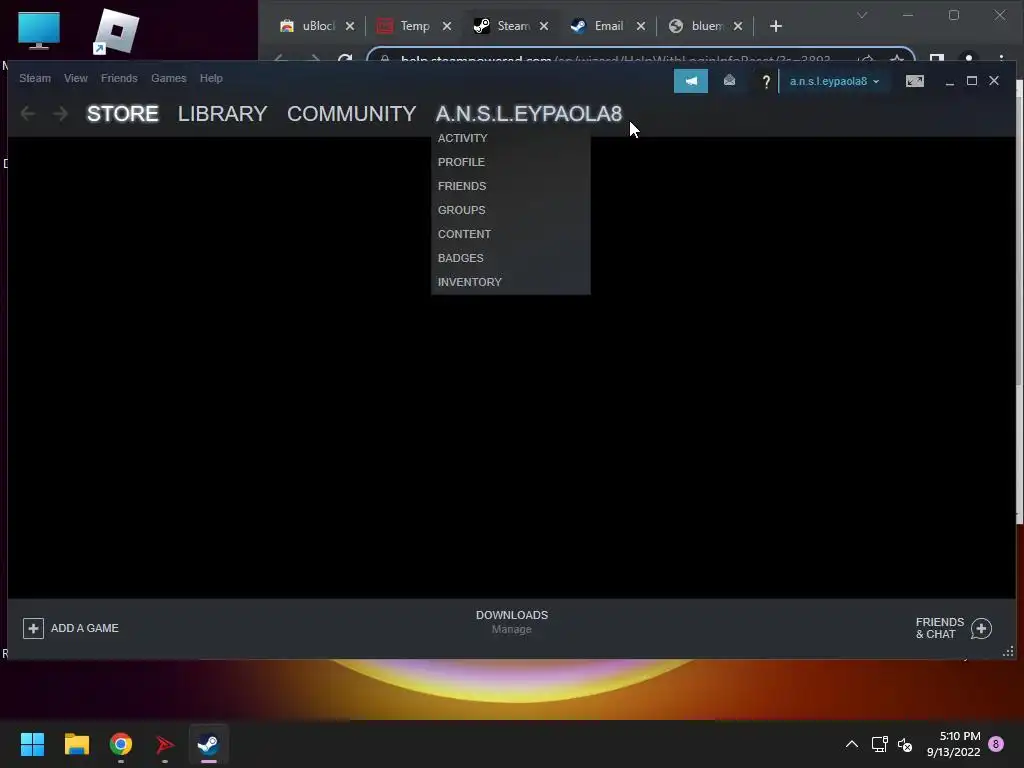Open a new tab in Chrome
Image resolution: width=1024 pixels, height=768 pixels.
coord(776,26)
